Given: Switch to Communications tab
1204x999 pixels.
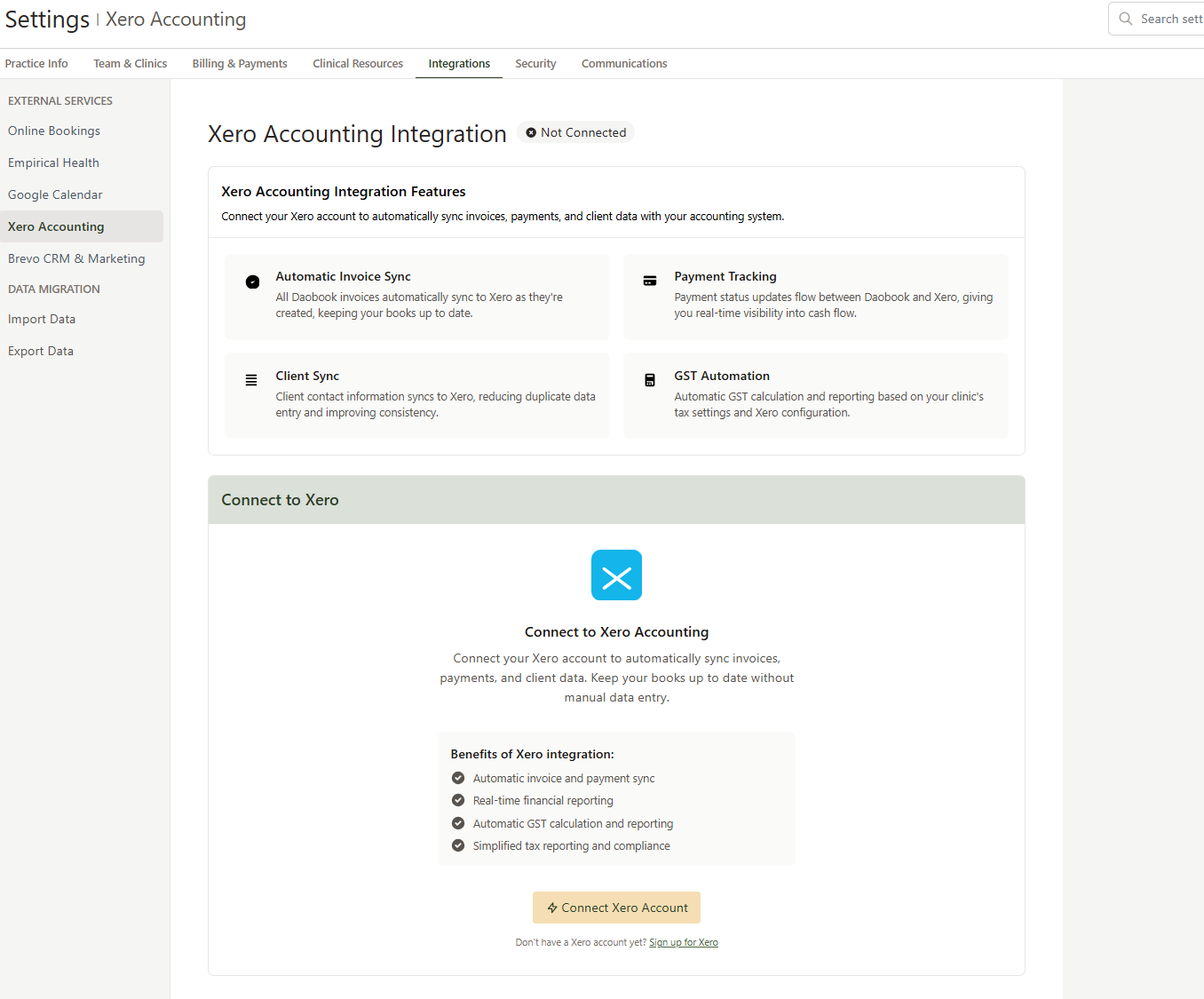Looking at the screenshot, I should [624, 64].
